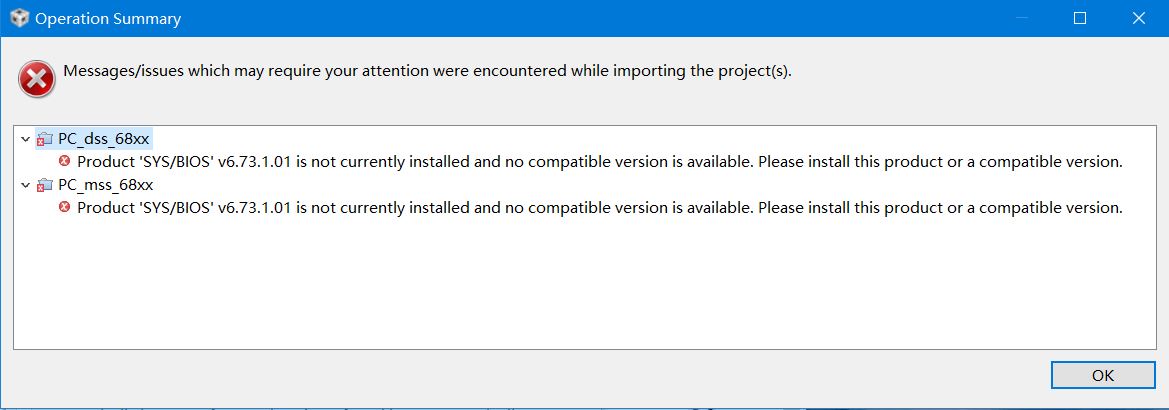The width and height of the screenshot is (1169, 410).
Task: Collapse the PC_dss_68xx tree node
Action: pos(25,139)
